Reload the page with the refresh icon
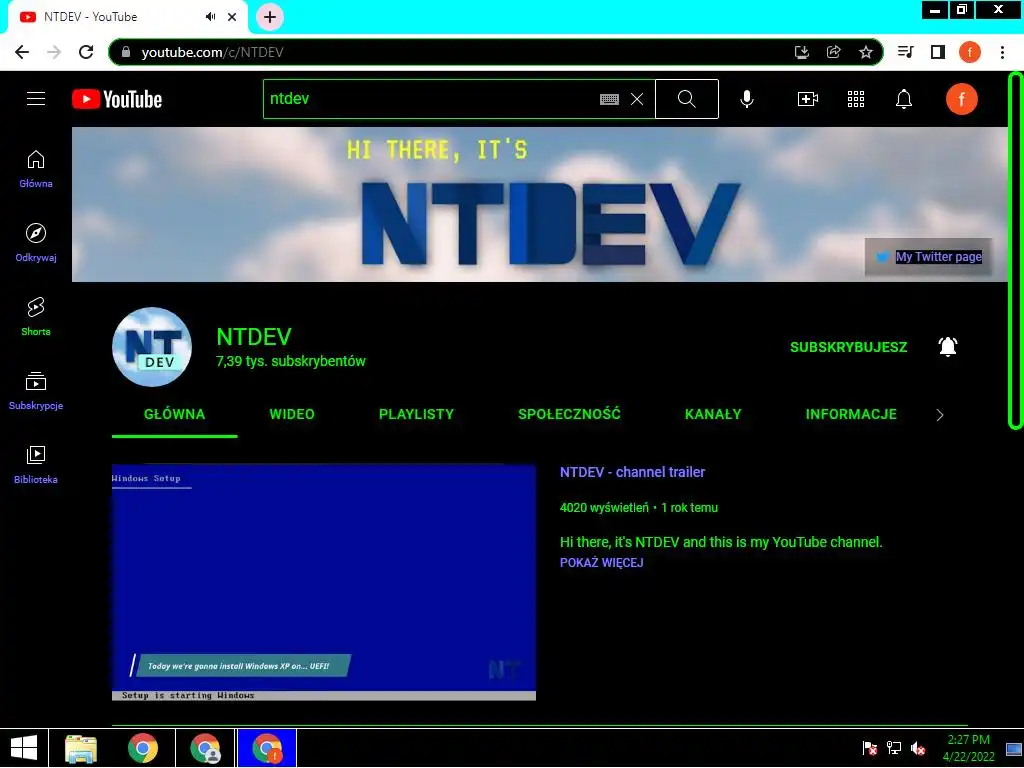 [x=86, y=52]
